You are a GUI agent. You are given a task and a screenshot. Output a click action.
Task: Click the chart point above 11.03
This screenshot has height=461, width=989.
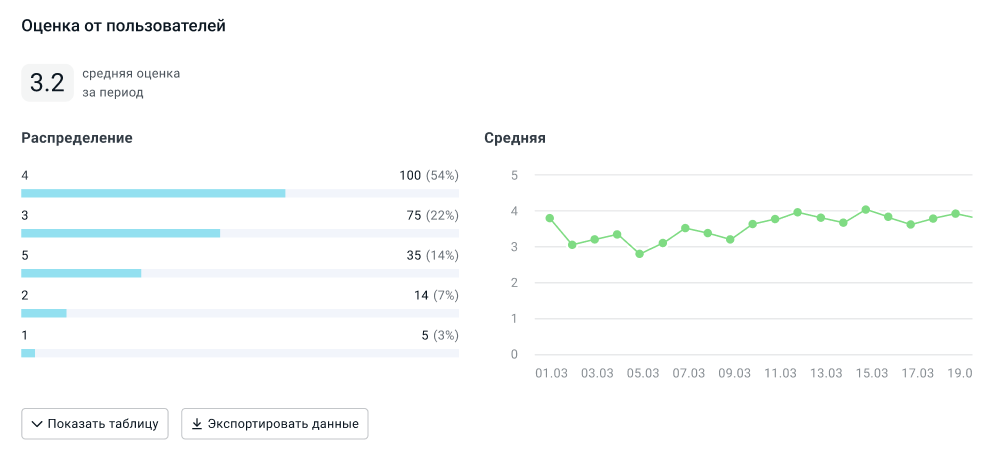coord(775,219)
